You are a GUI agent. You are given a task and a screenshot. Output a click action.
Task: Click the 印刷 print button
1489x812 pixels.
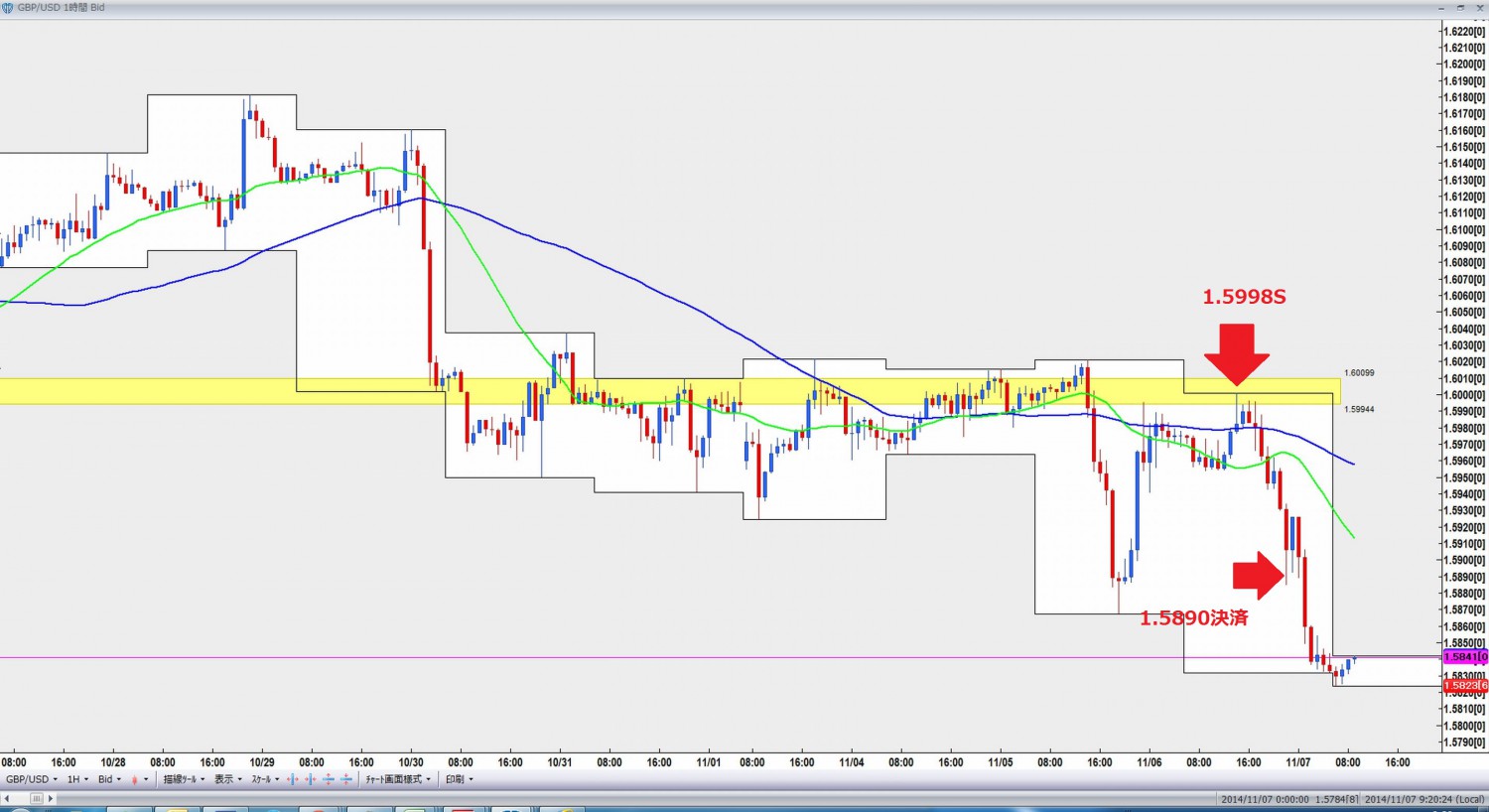click(x=459, y=780)
